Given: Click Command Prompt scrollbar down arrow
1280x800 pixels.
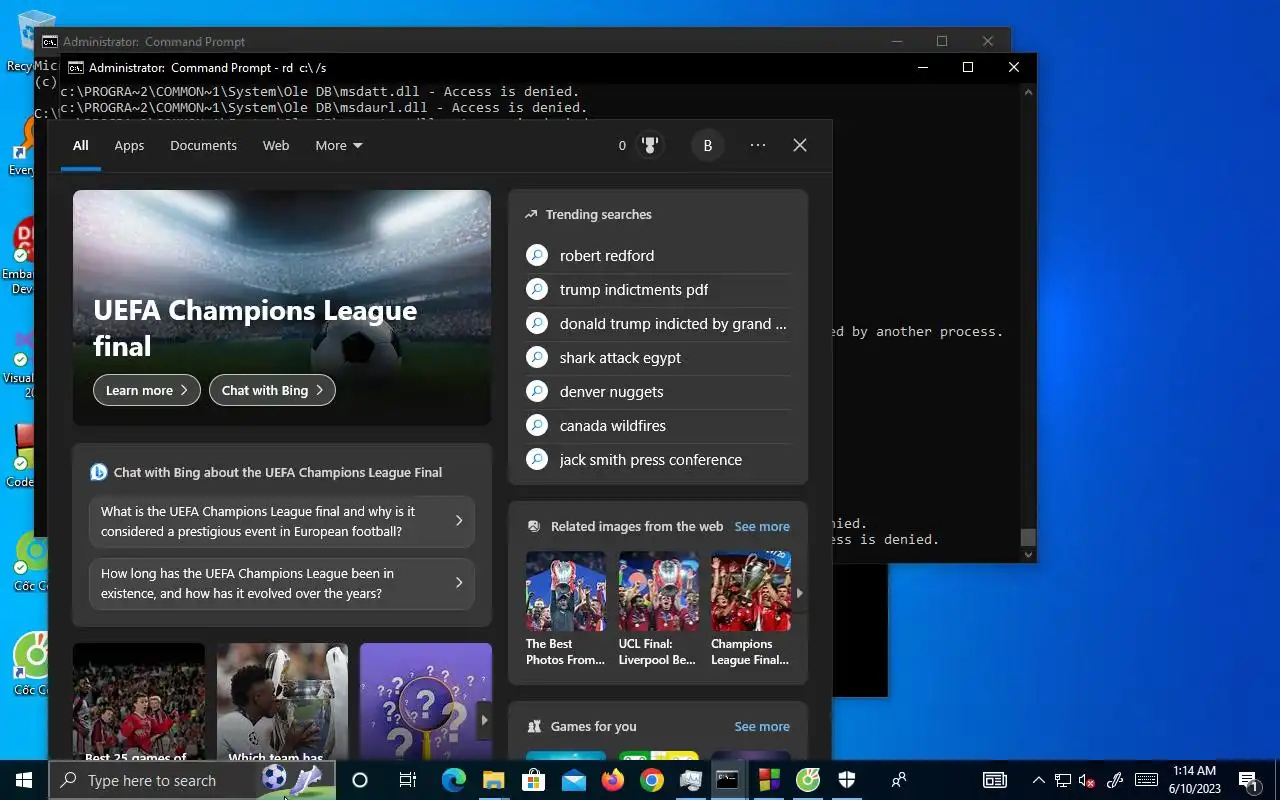Looking at the screenshot, I should (x=1027, y=554).
